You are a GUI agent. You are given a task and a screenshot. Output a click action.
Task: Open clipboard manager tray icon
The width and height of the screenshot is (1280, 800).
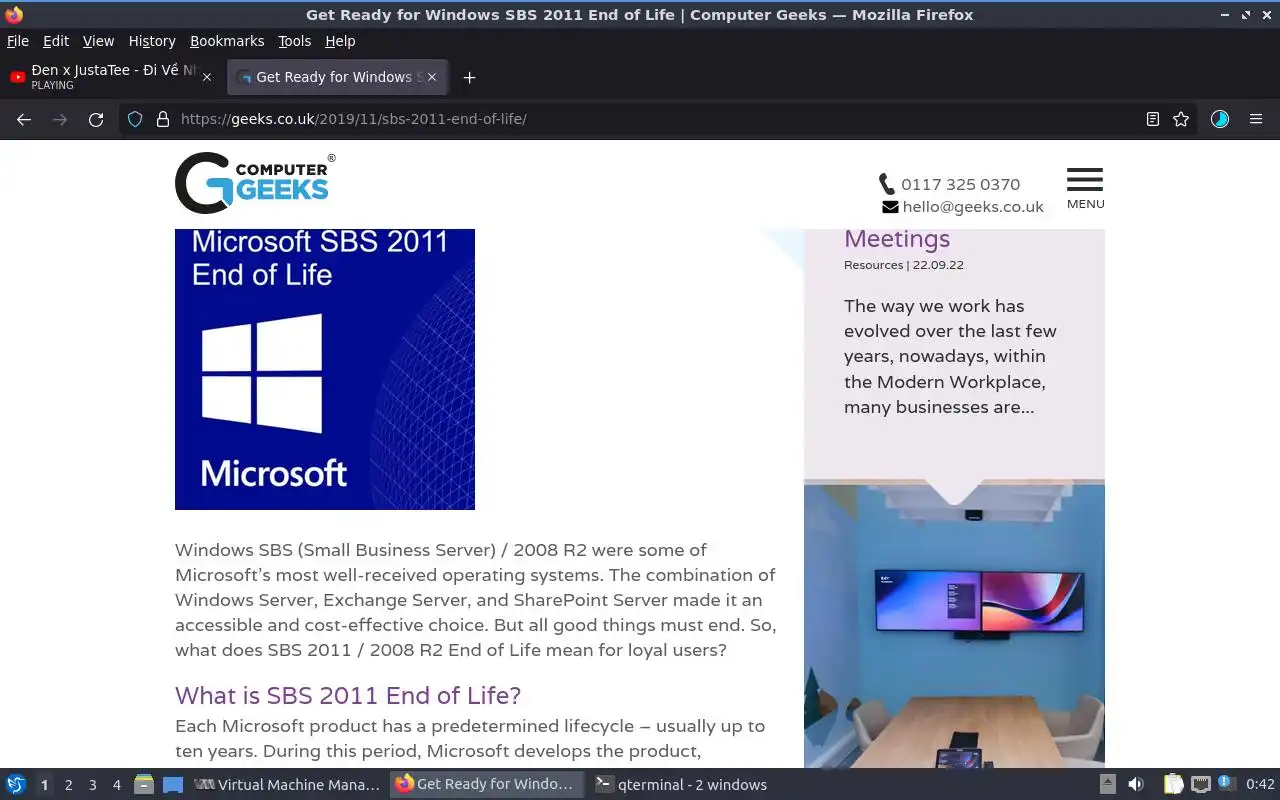tap(1173, 784)
